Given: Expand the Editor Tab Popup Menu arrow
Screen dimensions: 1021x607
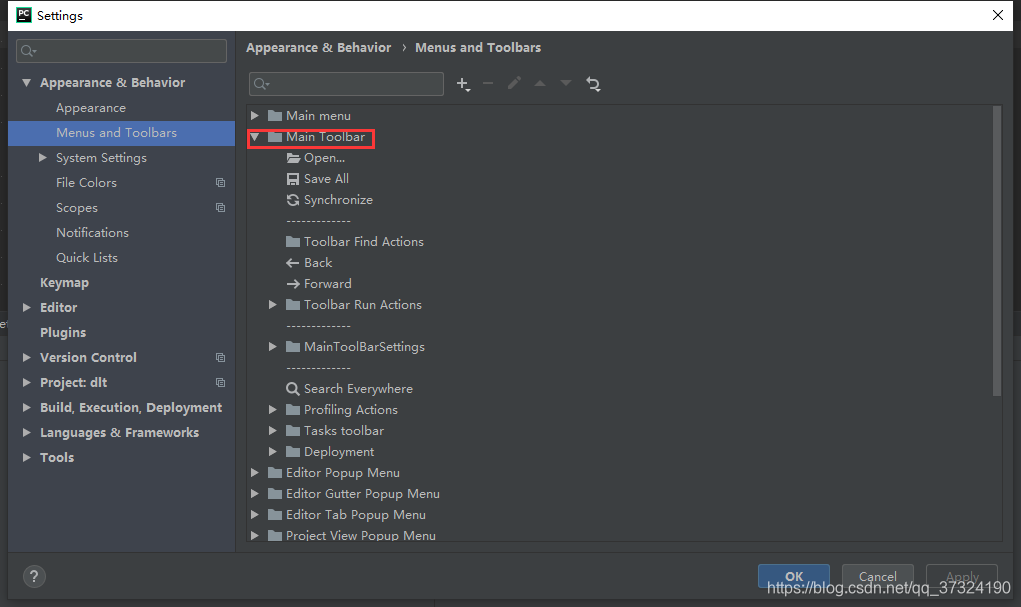Looking at the screenshot, I should (255, 515).
